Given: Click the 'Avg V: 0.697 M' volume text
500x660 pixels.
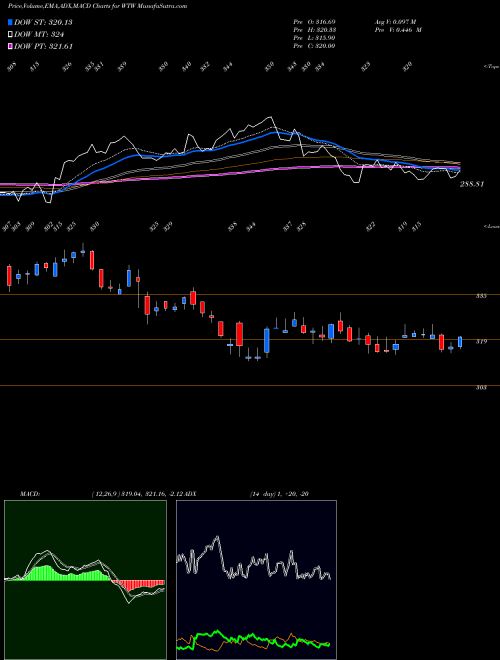Looking at the screenshot, I should click(x=395, y=22).
